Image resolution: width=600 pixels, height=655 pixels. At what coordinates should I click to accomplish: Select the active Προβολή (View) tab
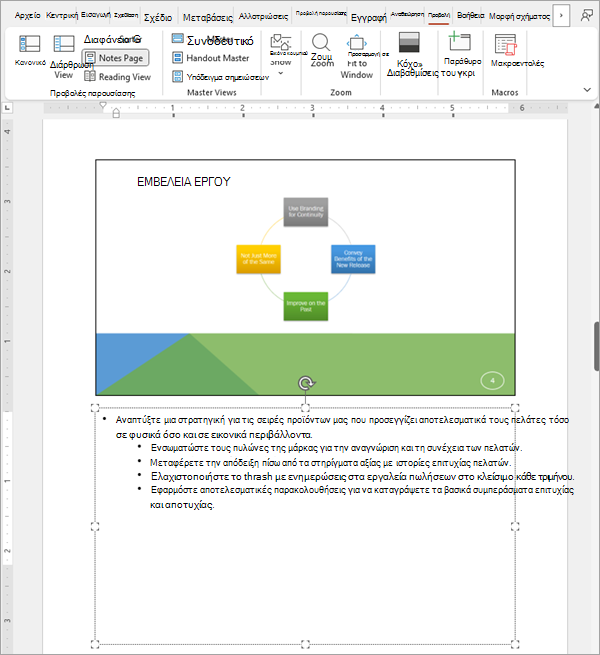(439, 15)
